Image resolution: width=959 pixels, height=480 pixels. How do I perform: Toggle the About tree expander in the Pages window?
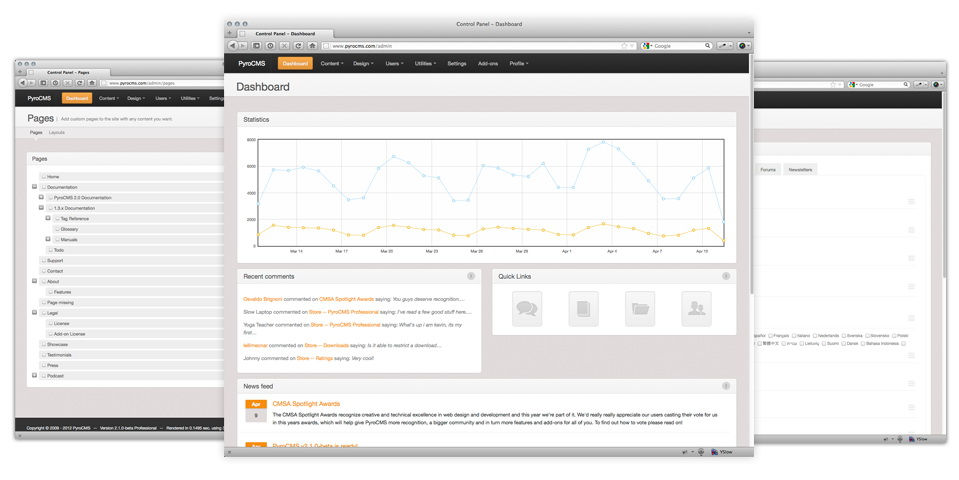[34, 281]
